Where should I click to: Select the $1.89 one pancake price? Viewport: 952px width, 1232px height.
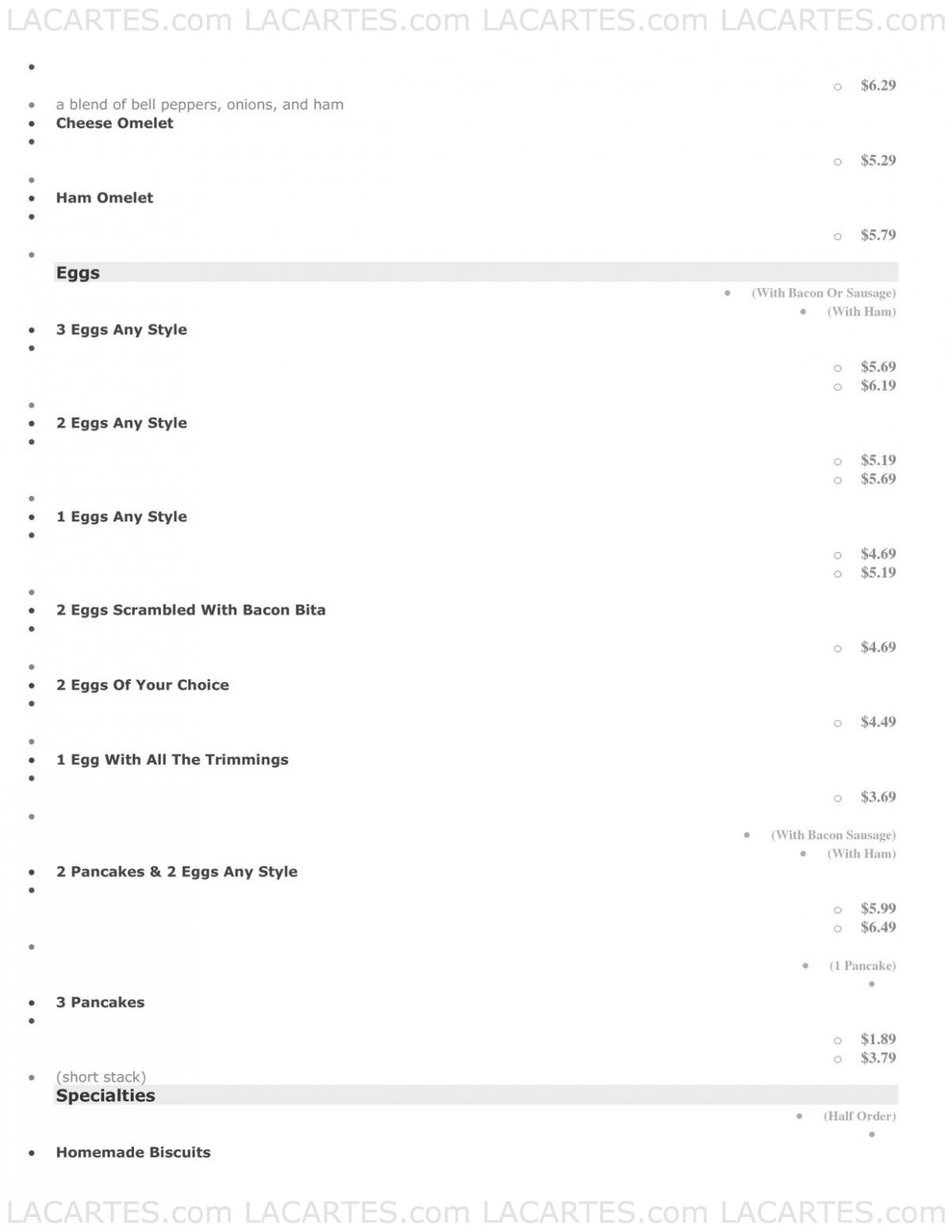878,1039
